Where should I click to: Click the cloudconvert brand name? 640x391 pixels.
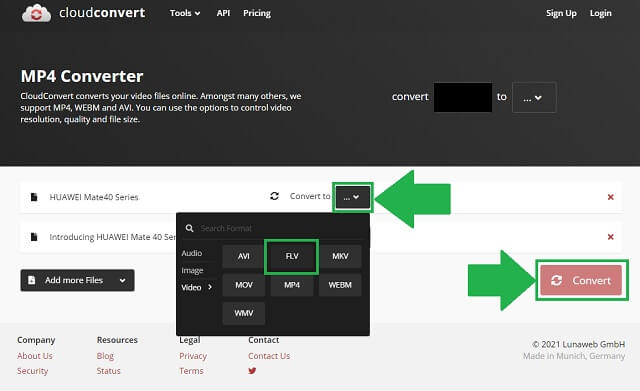click(x=102, y=13)
